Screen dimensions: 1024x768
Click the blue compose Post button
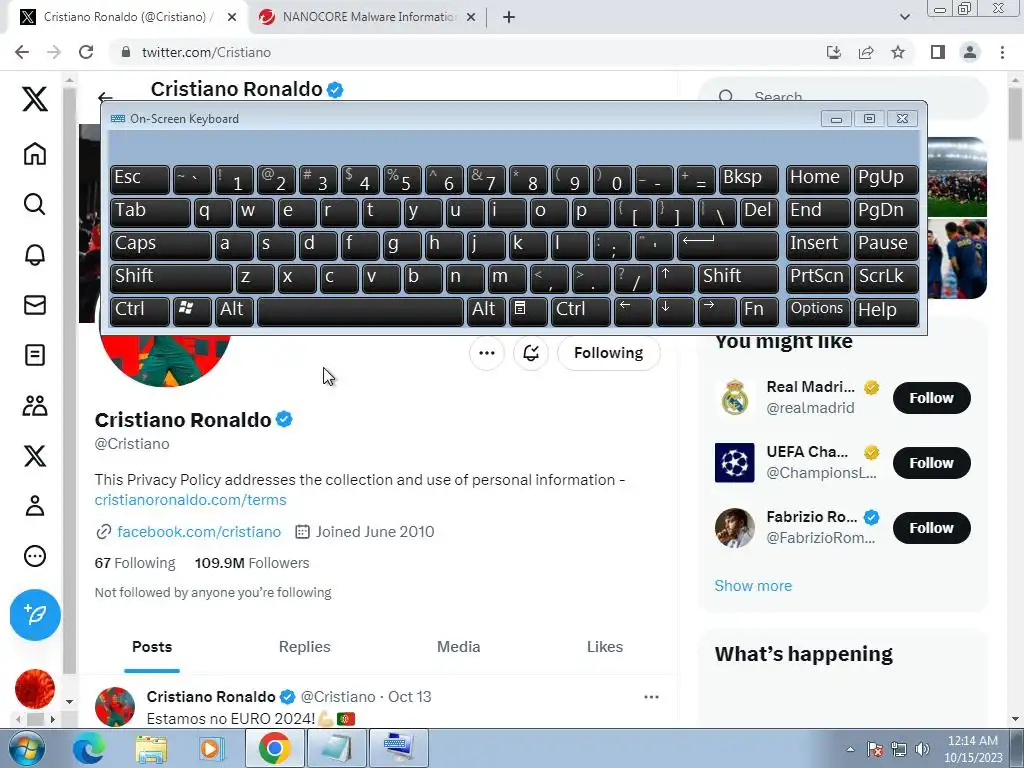[35, 615]
